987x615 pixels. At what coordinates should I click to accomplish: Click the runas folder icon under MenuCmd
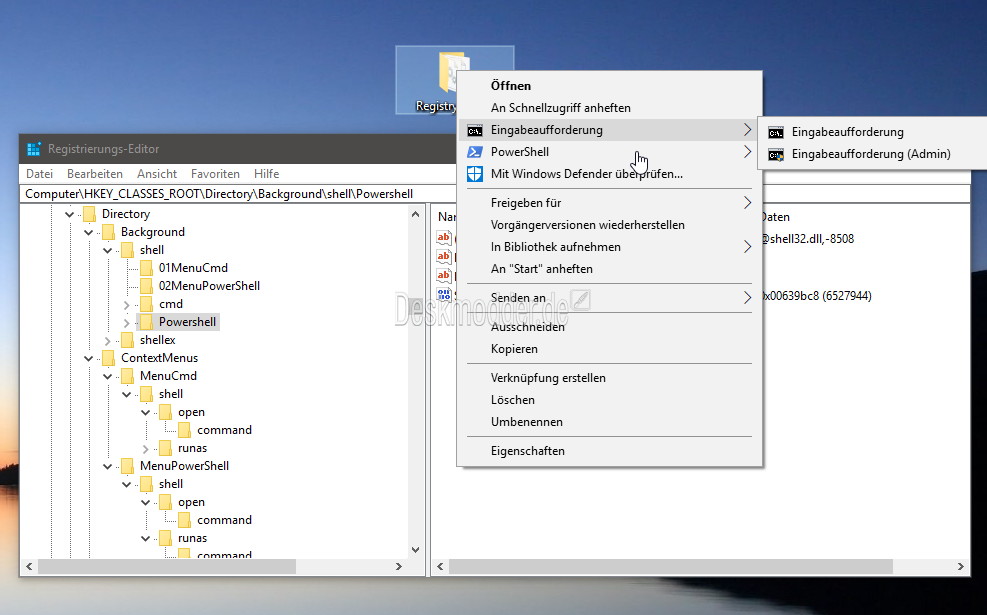[165, 448]
